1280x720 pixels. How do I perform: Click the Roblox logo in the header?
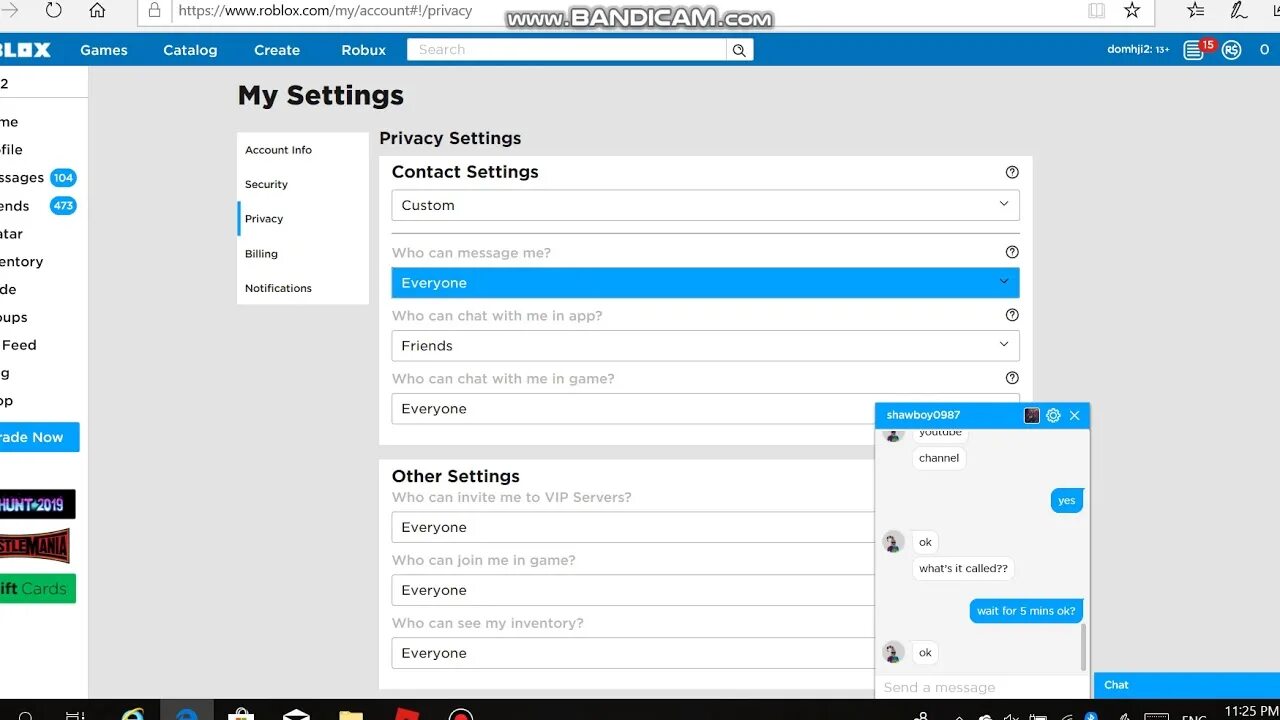pos(25,50)
